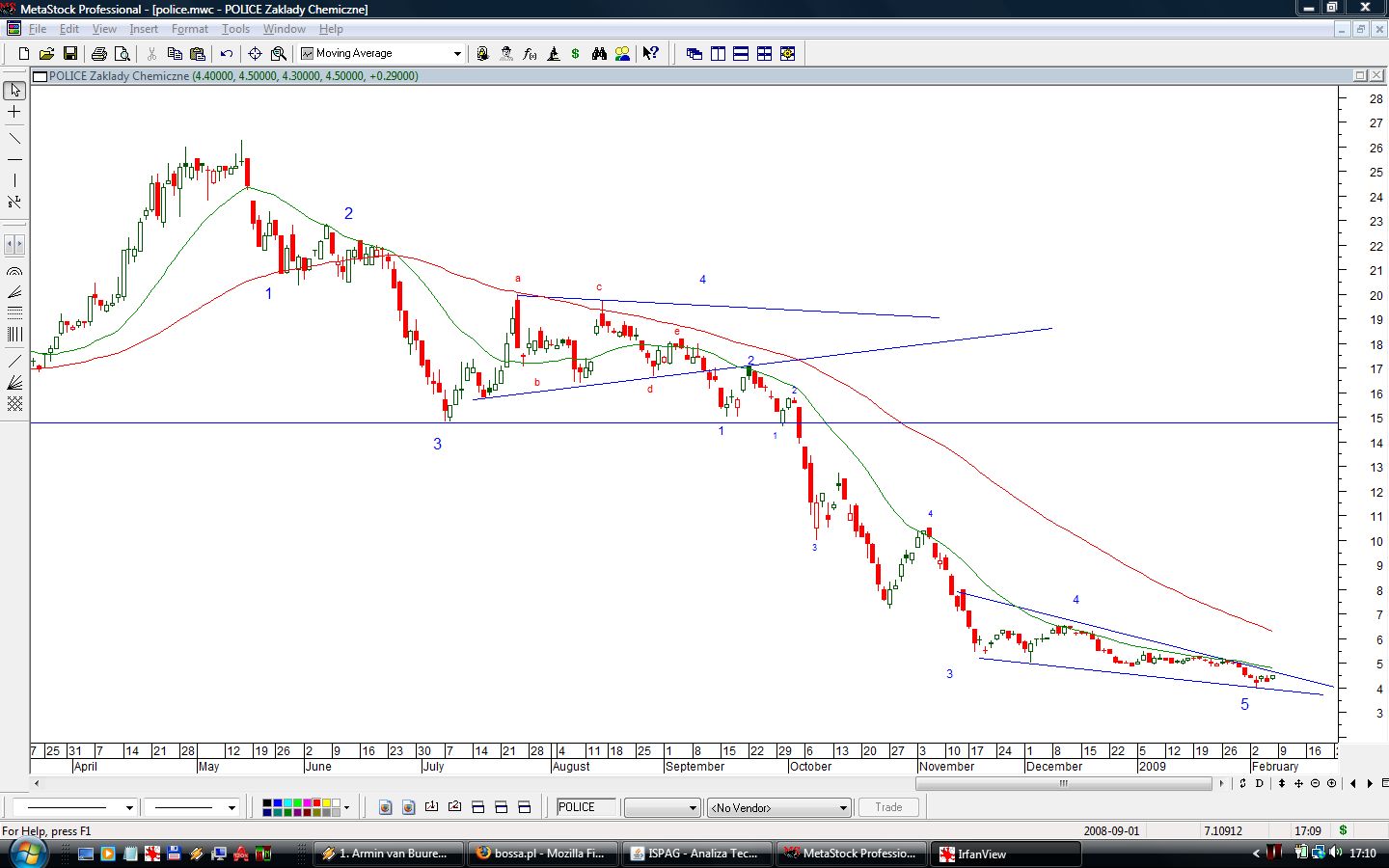Select the crosshair drawing tool in left toolbar
This screenshot has height=868, width=1389.
(x=14, y=113)
